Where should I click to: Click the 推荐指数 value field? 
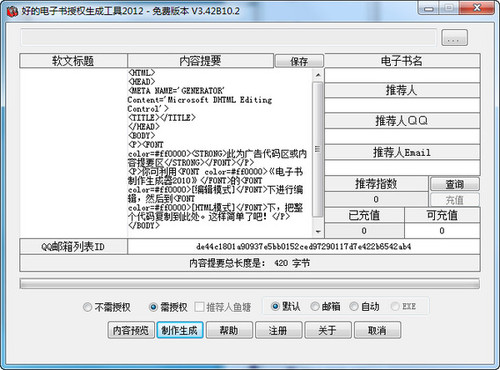pyautogui.click(x=376, y=199)
